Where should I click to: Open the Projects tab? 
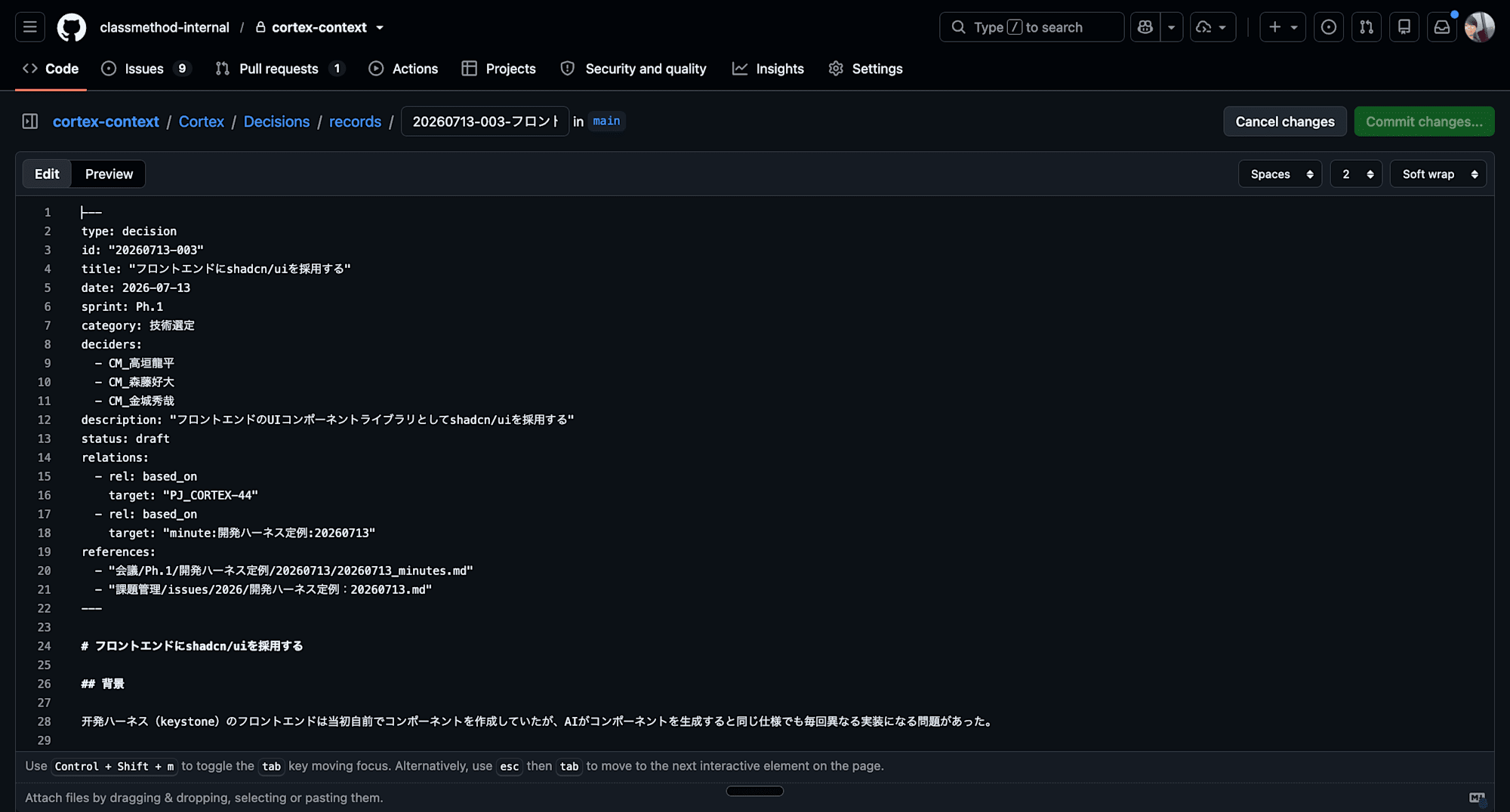[499, 69]
